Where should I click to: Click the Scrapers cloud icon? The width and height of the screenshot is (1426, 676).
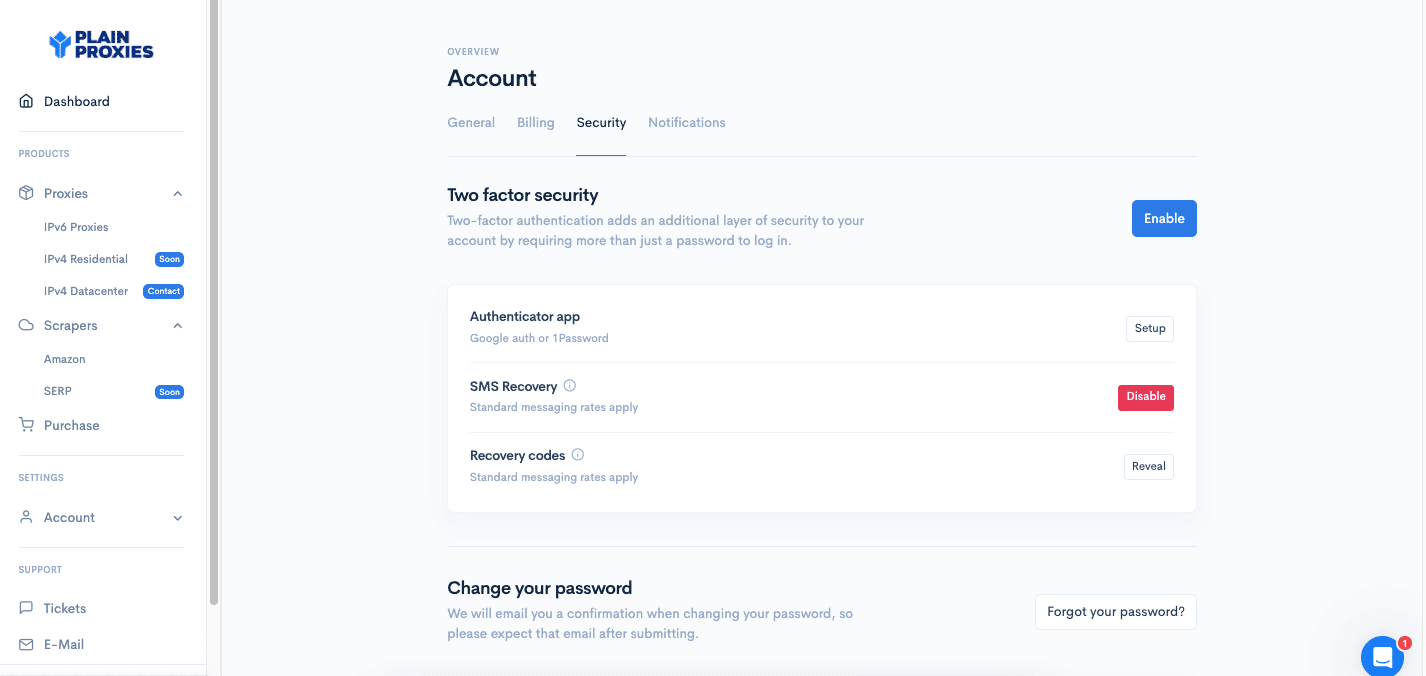point(27,325)
